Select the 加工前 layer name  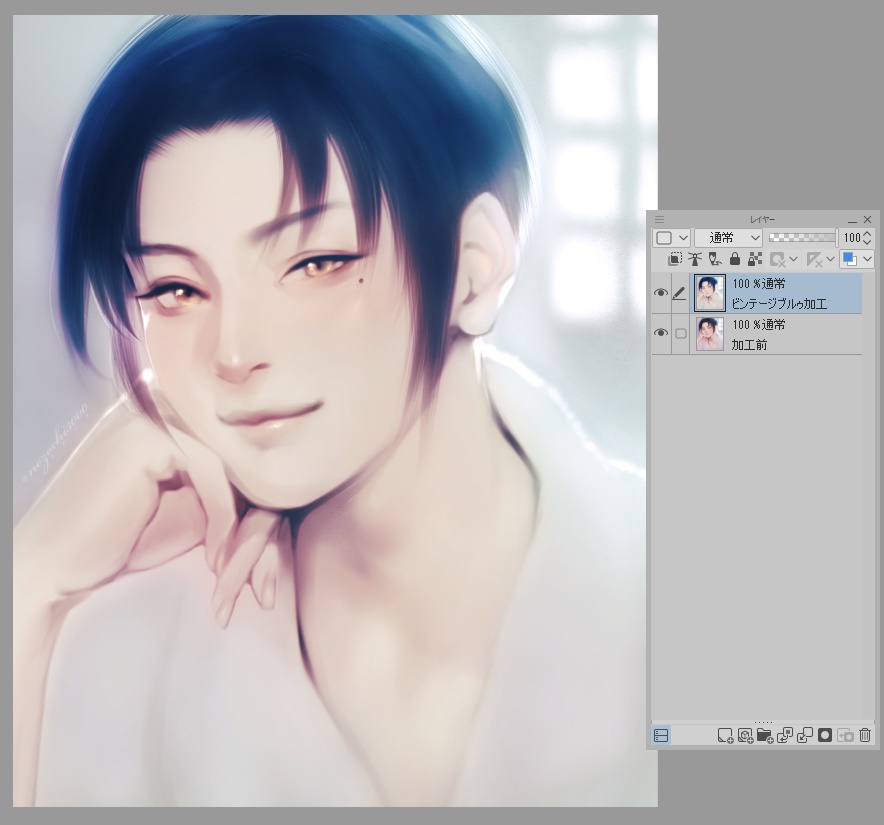749,345
